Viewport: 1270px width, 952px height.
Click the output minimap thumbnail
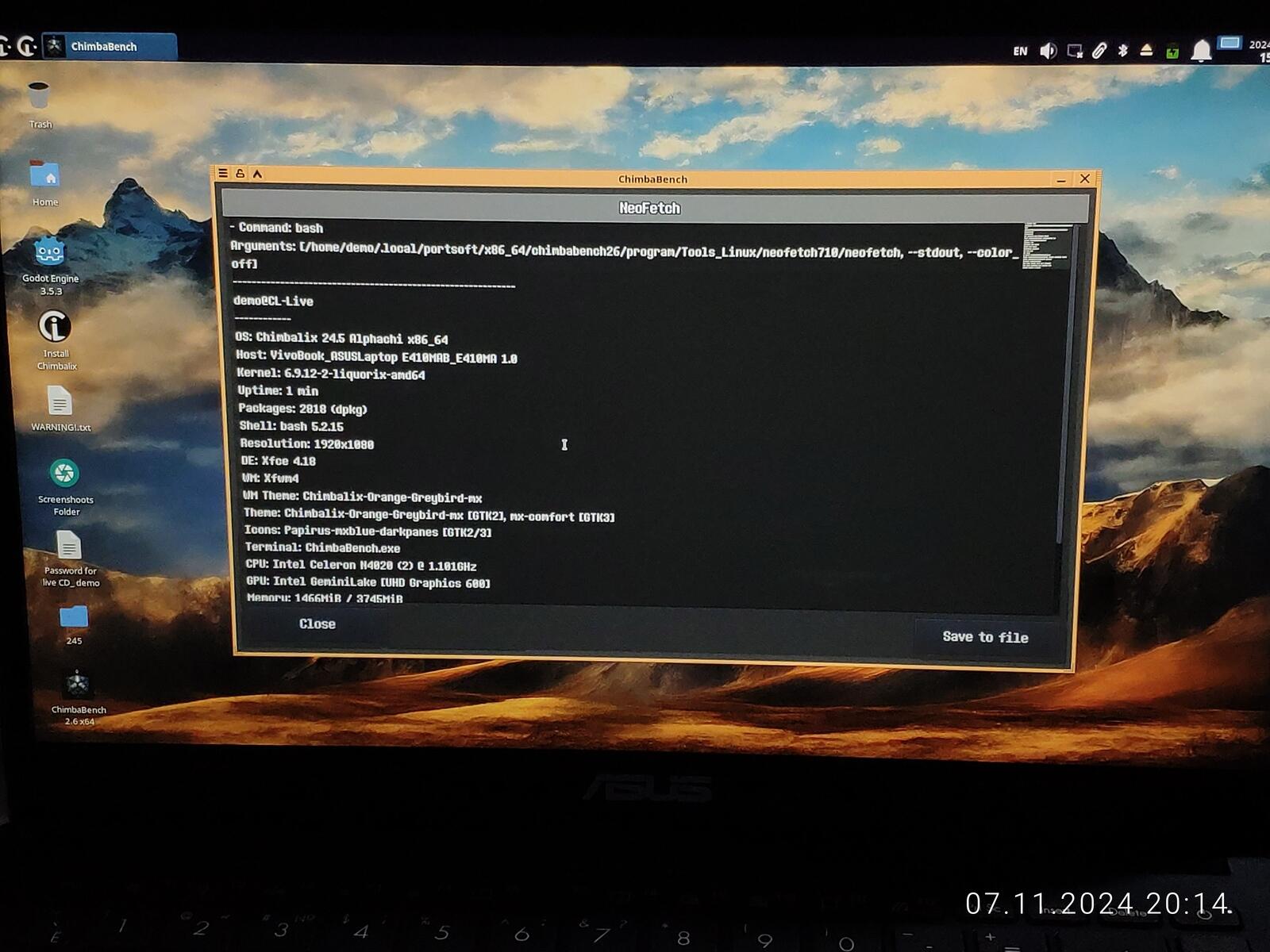click(1046, 247)
